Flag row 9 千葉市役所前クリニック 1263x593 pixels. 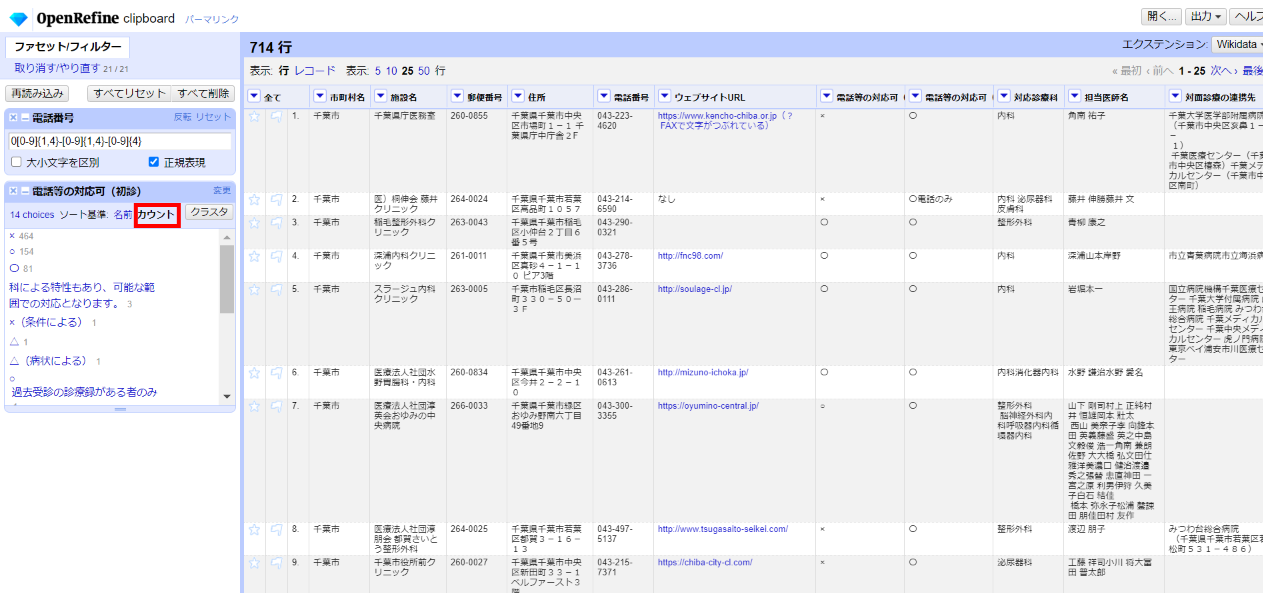276,563
